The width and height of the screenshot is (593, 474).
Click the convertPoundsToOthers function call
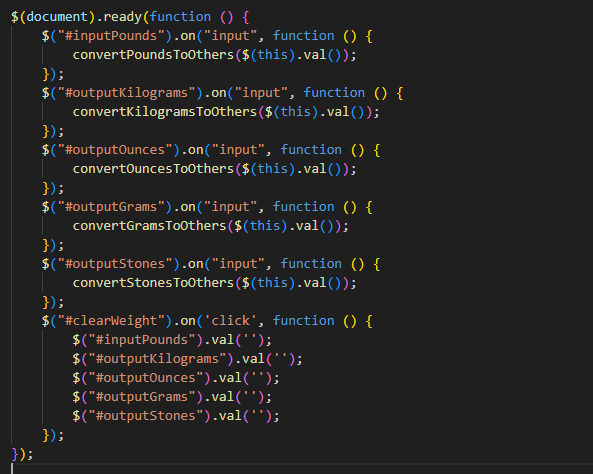(153, 55)
